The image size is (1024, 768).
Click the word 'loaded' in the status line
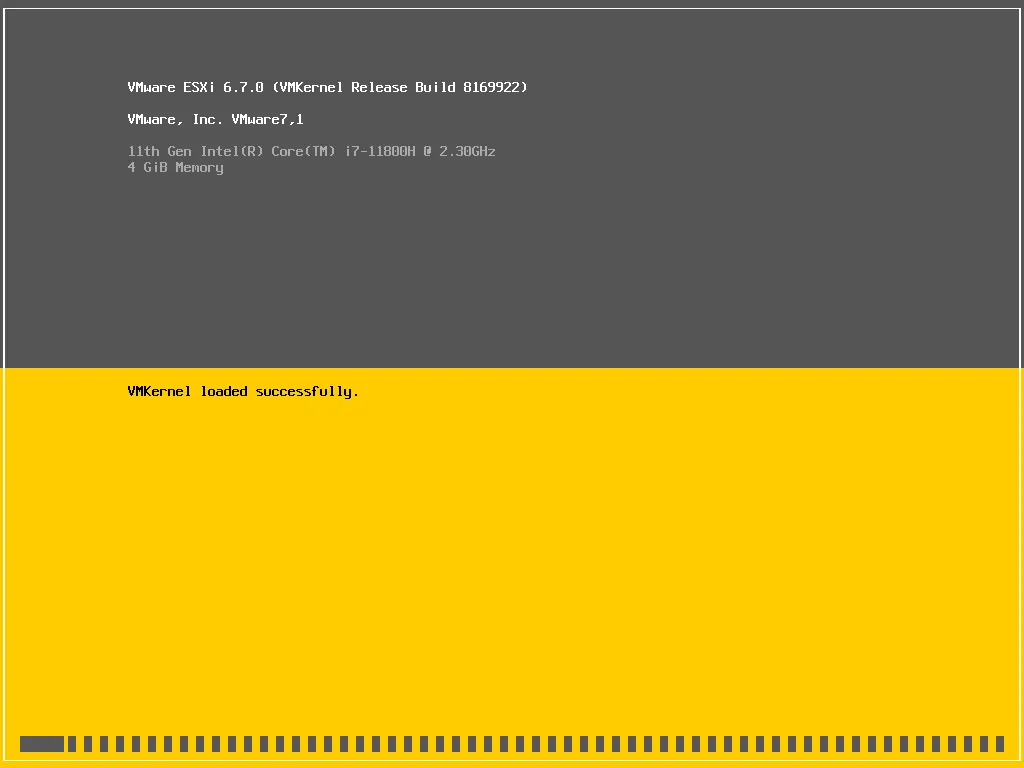coord(223,392)
